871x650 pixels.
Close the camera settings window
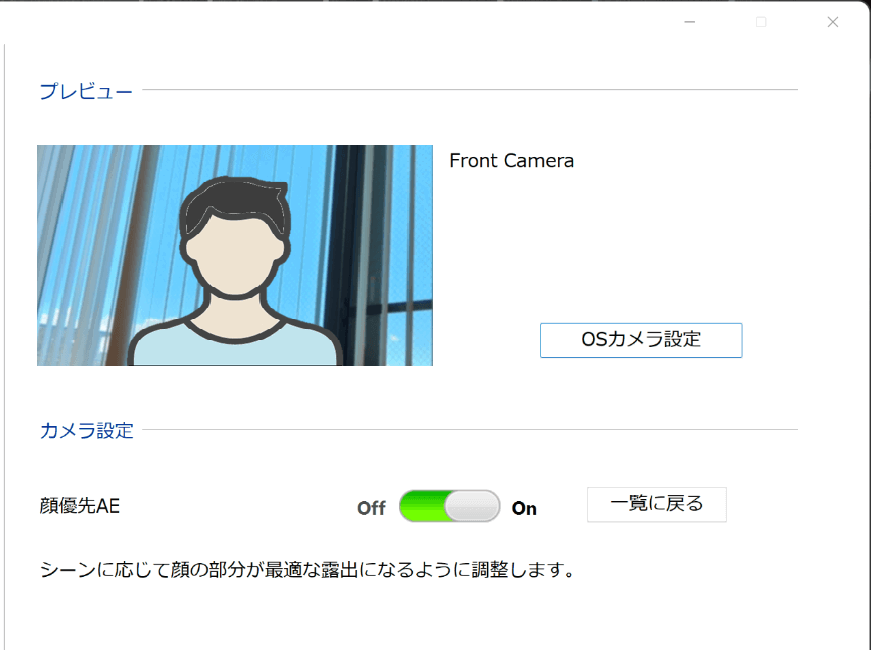833,22
